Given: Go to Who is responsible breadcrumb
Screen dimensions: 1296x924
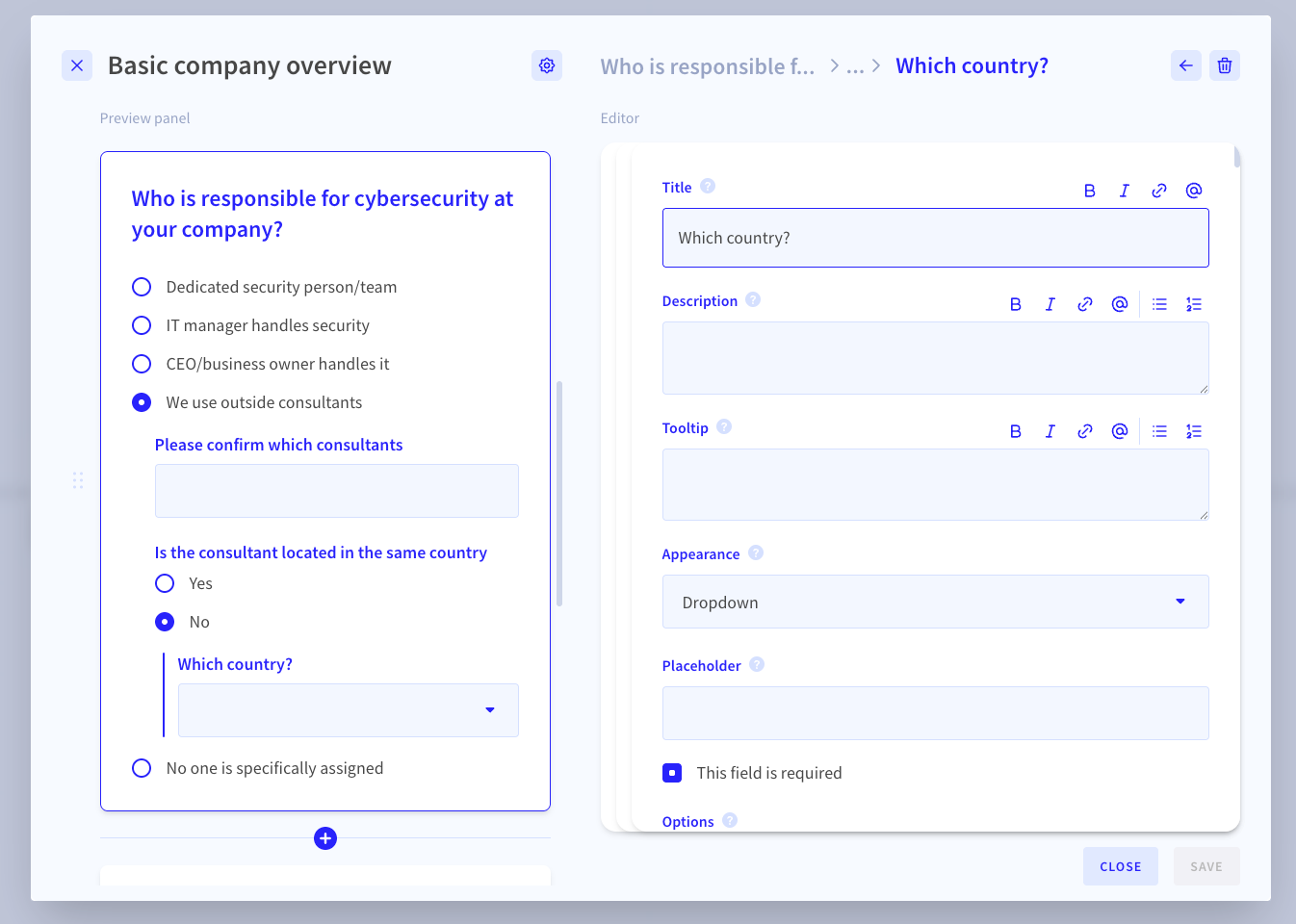Looking at the screenshot, I should point(707,65).
